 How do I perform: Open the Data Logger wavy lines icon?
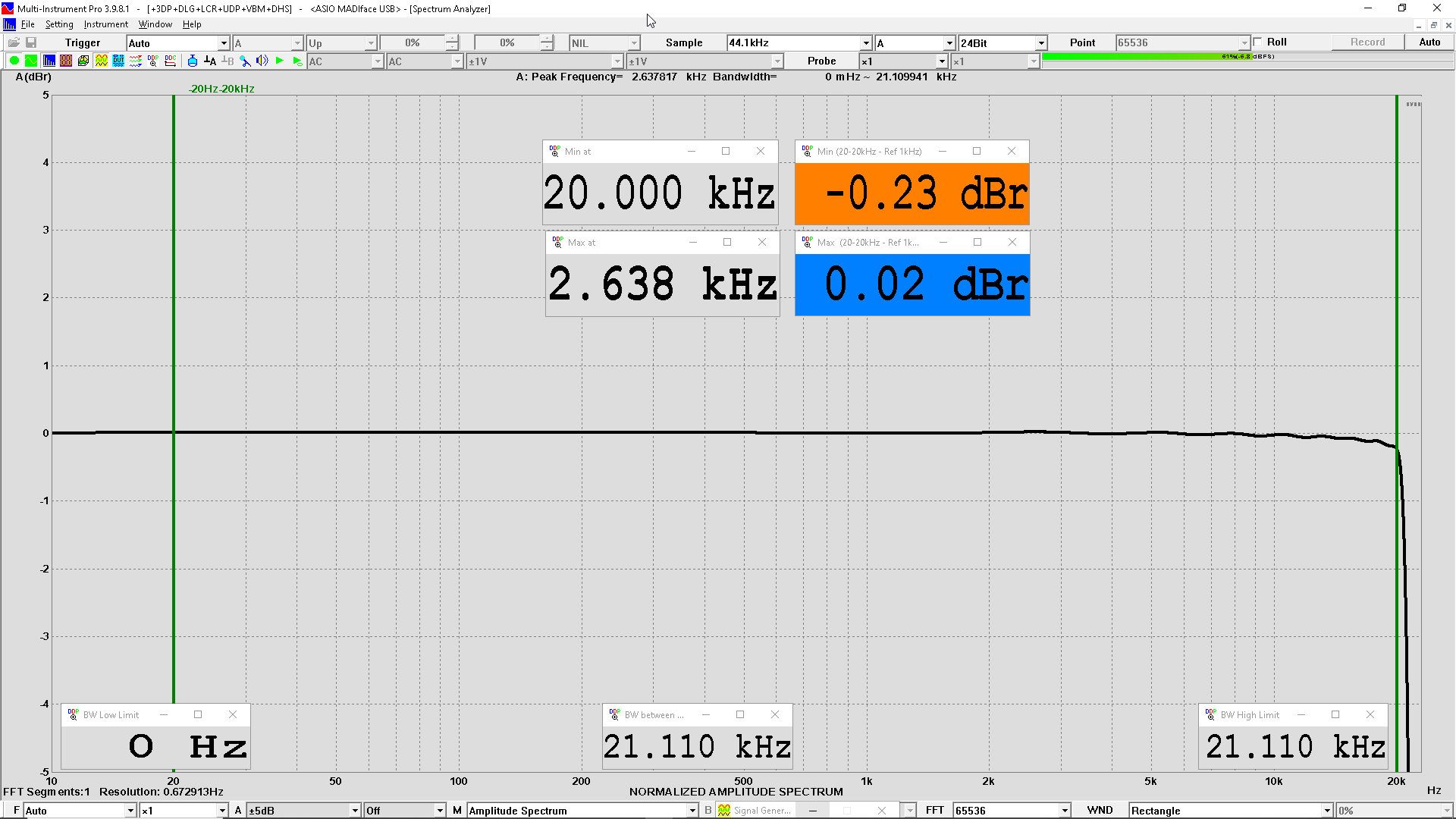click(x=136, y=61)
